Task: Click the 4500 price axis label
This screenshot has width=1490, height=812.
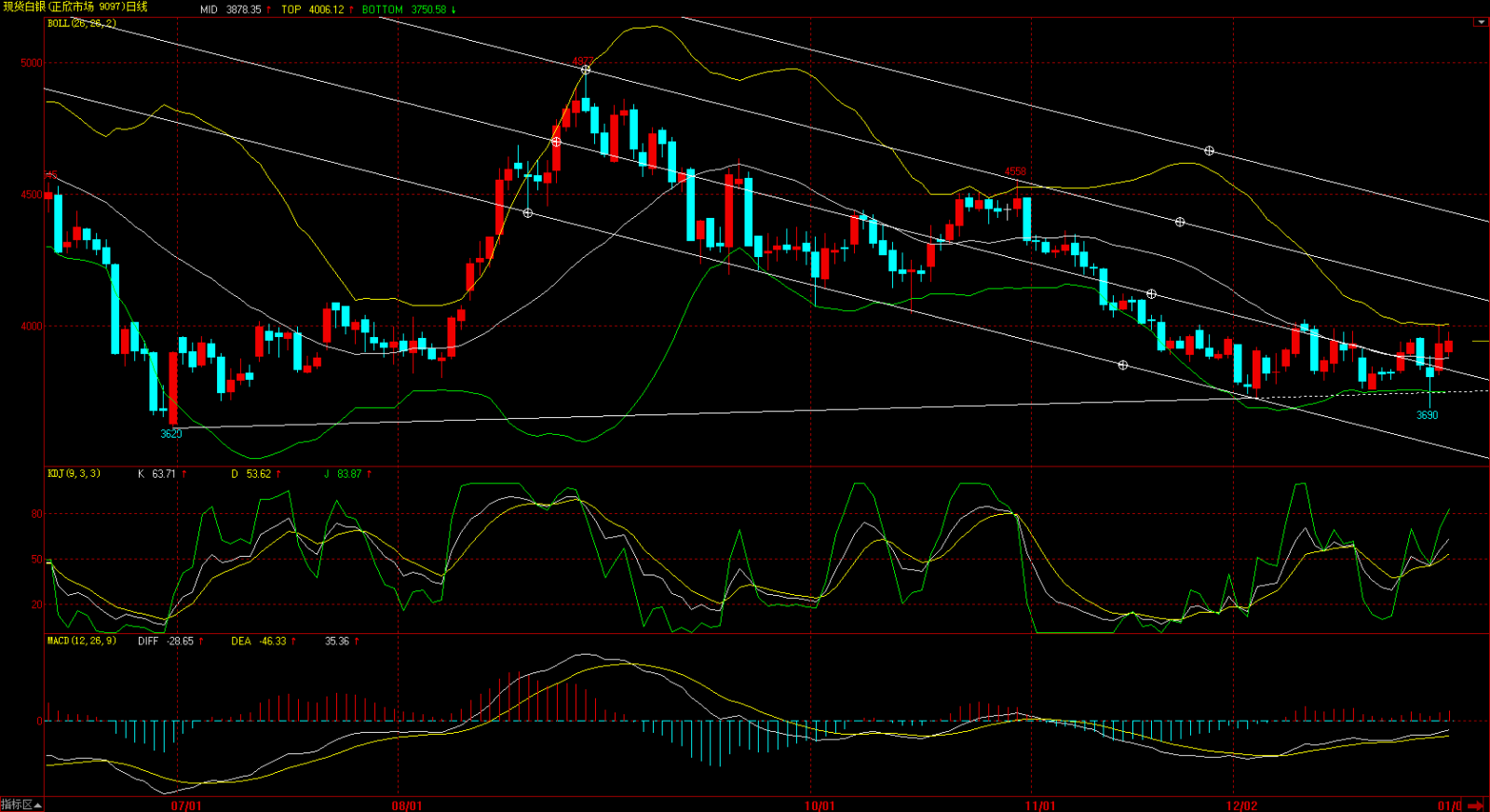Action: click(x=32, y=195)
